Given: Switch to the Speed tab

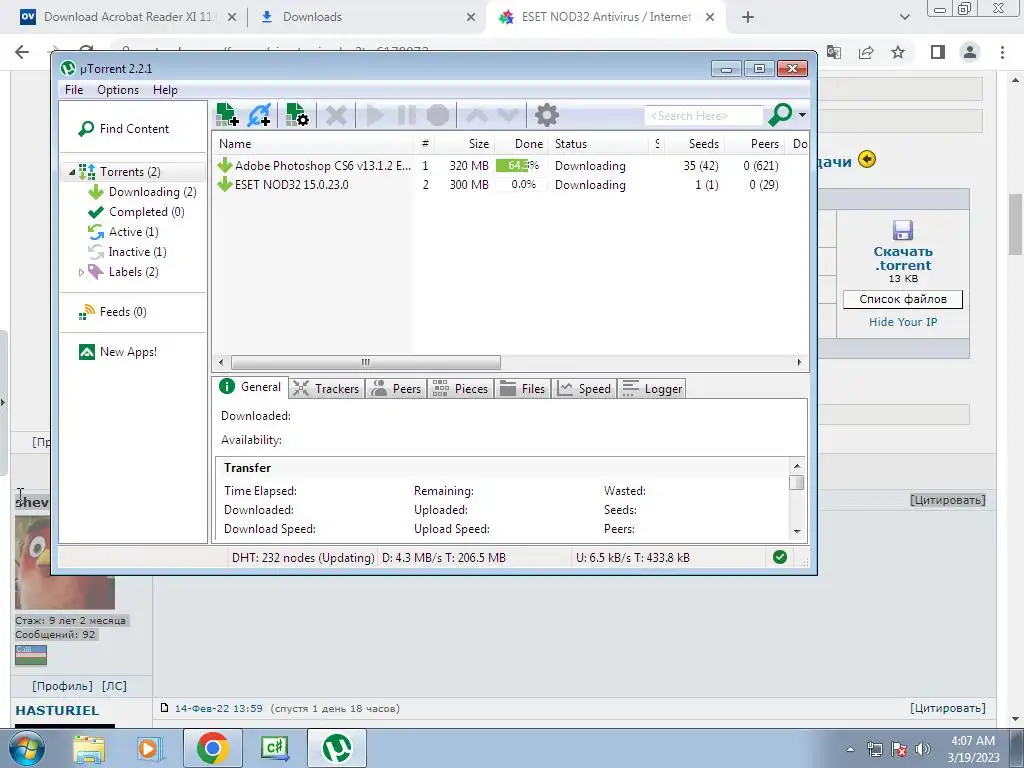Looking at the screenshot, I should click(584, 389).
